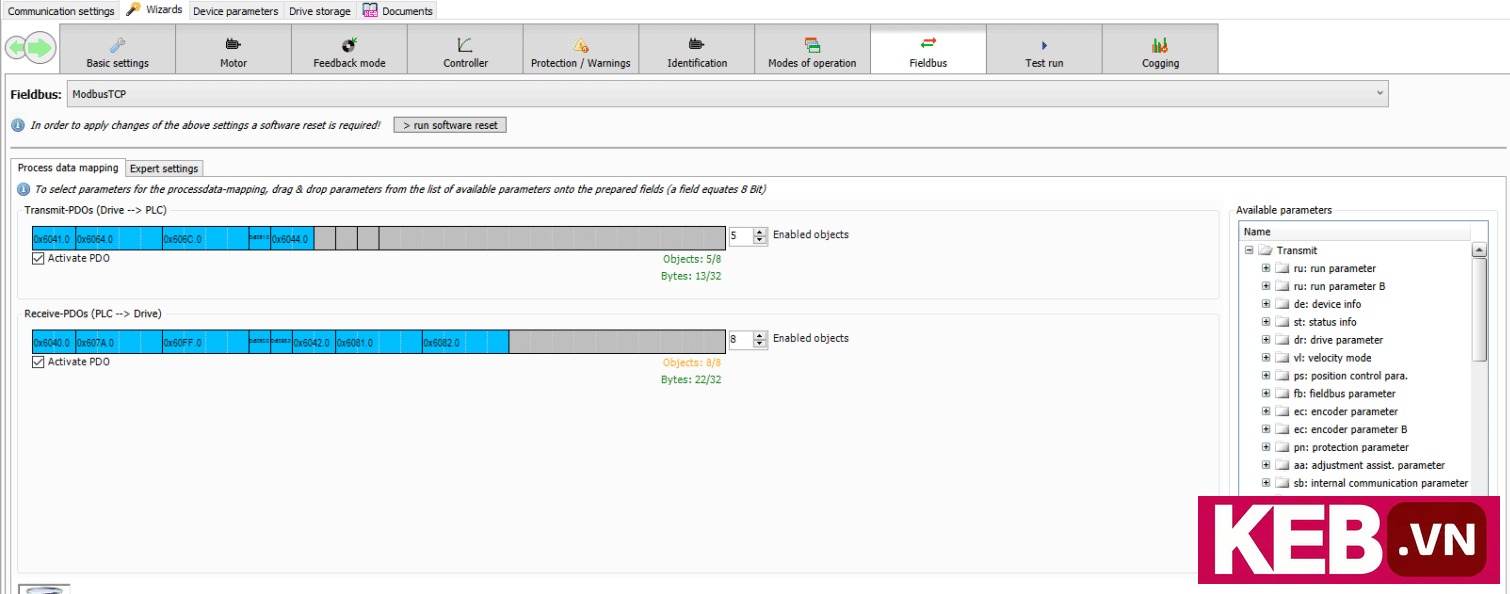Open the Controller wizard step

465,49
